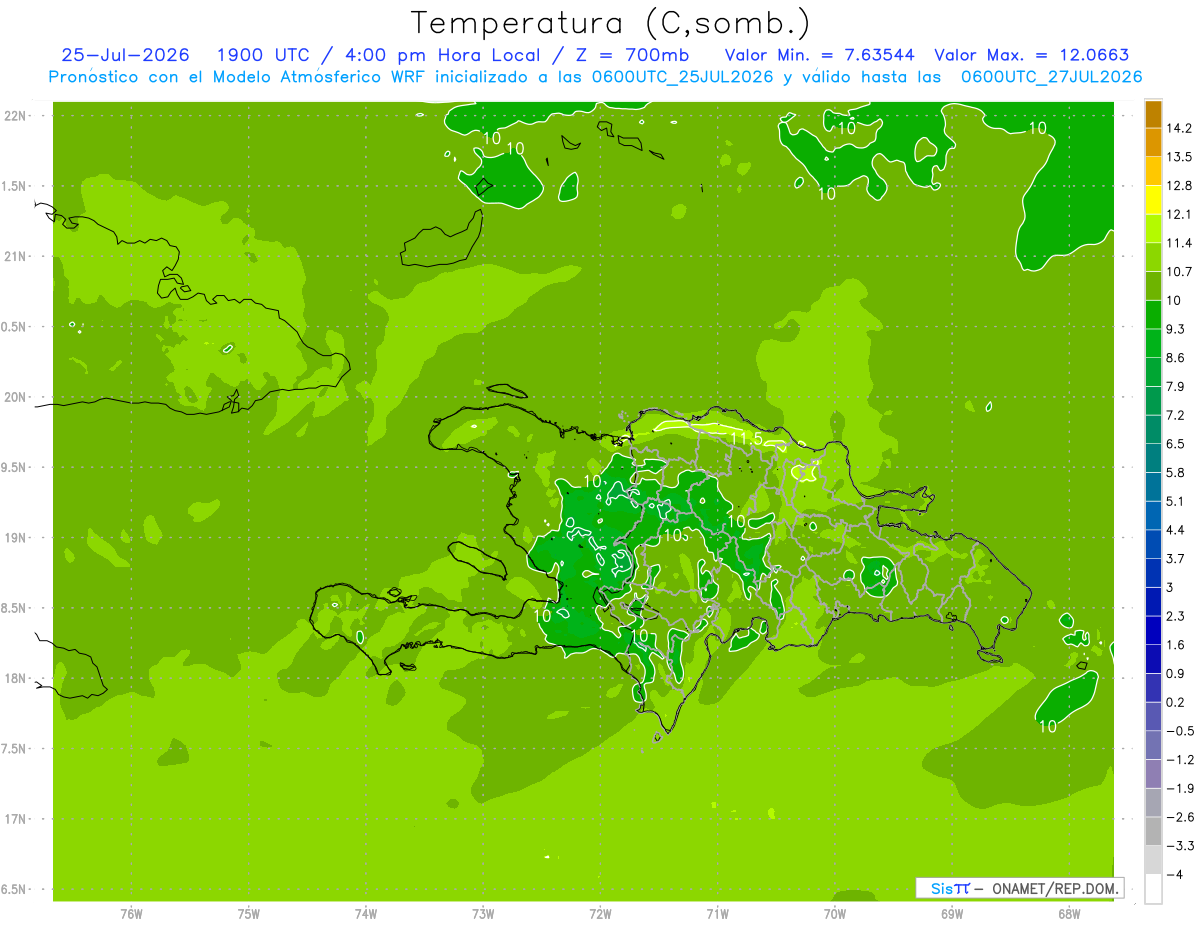The width and height of the screenshot is (1200, 927).
Task: Pick the dark orange swatch atop the colorbar
Action: click(1153, 114)
